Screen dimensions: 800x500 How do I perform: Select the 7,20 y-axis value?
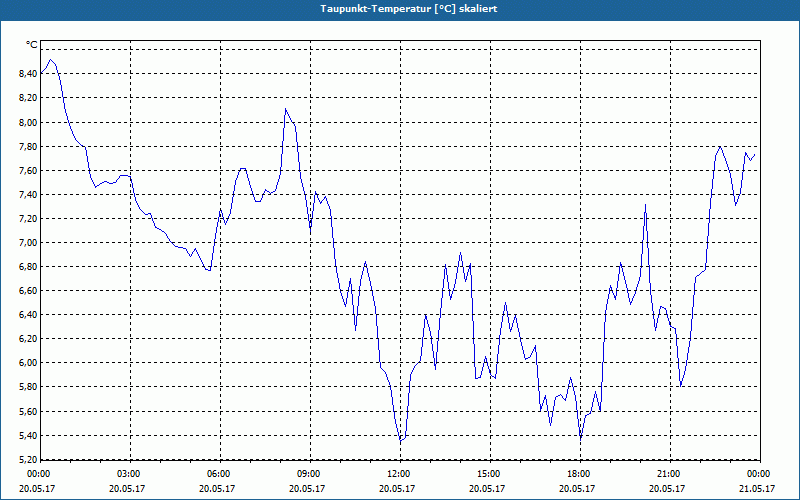click(28, 219)
